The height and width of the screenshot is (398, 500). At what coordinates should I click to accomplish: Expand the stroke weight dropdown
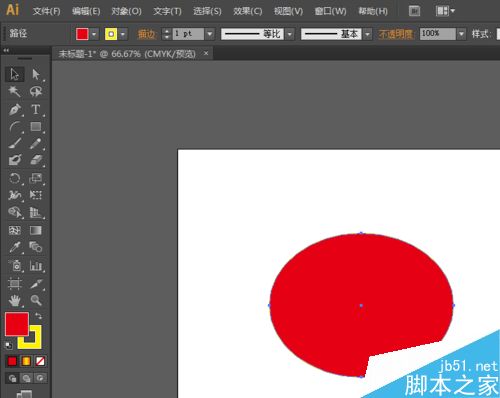point(210,34)
